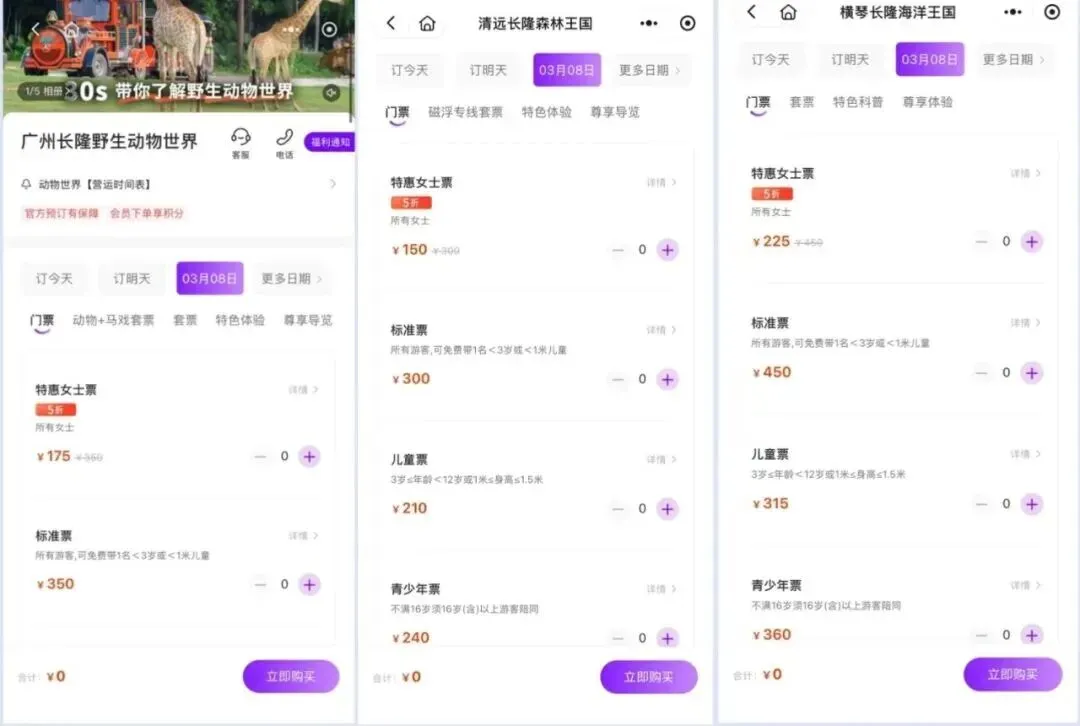Tap target close icon in 清远长隆森林王国 panel
The height and width of the screenshot is (726, 1080).
coord(687,23)
